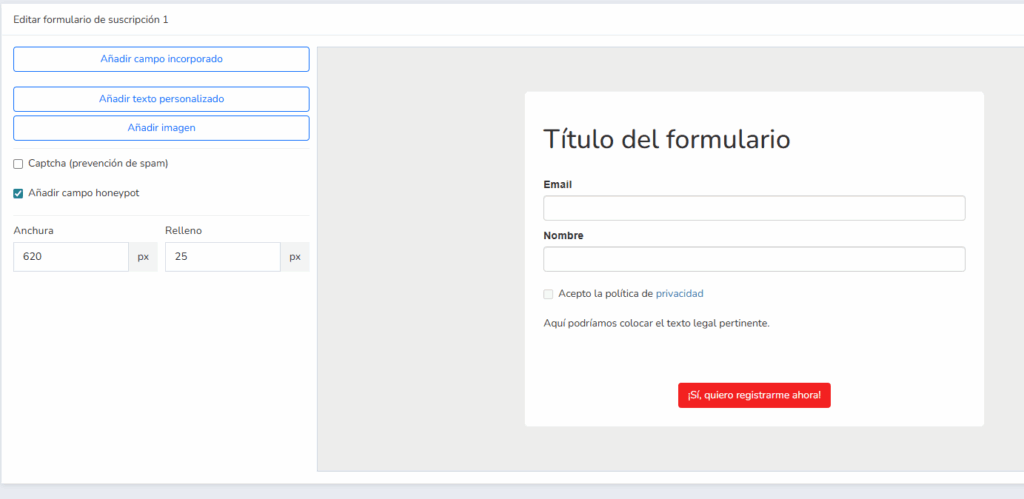Click the Nombre label in the form

[563, 236]
